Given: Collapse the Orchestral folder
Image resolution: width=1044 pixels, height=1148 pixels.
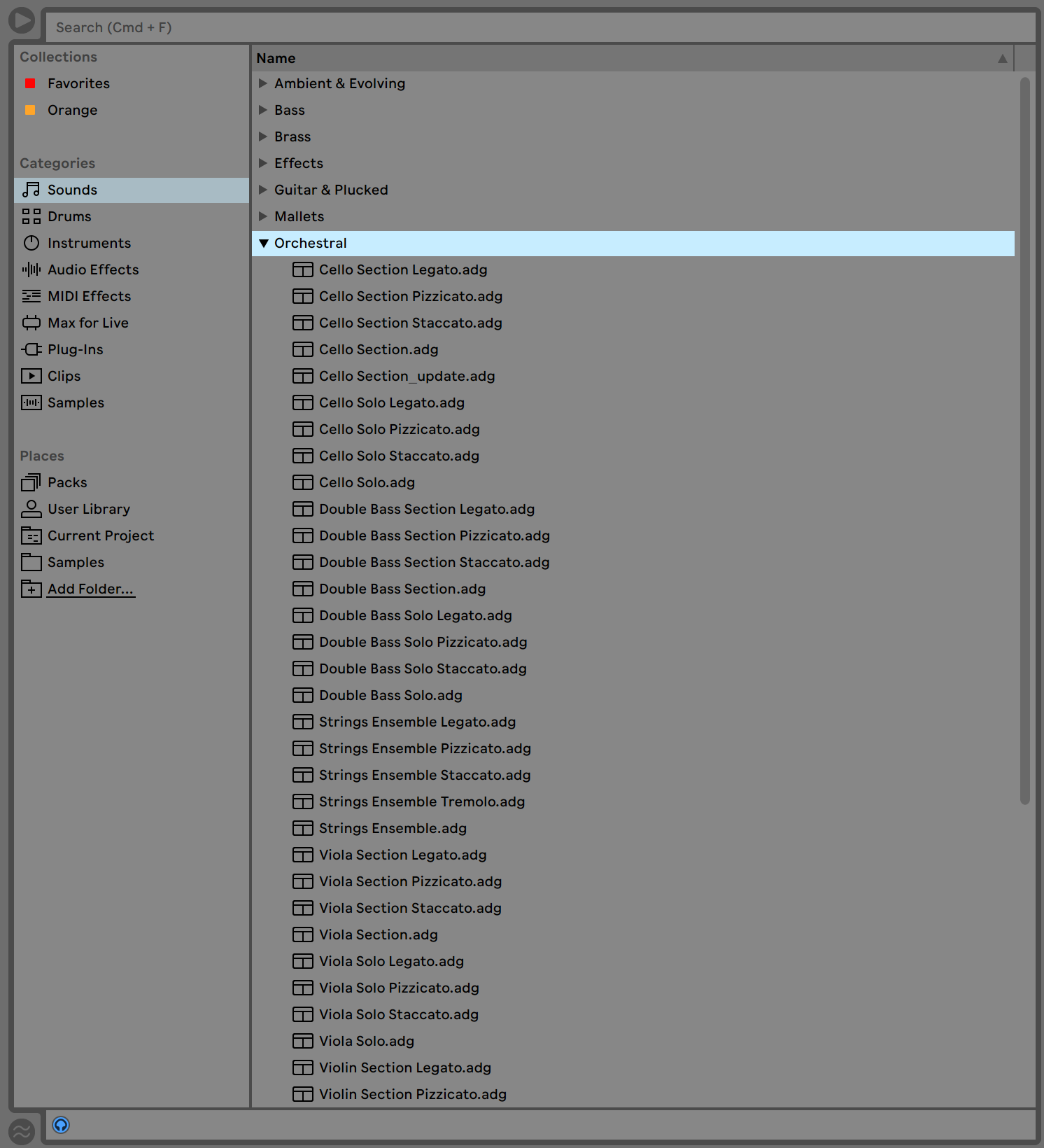Looking at the screenshot, I should click(264, 243).
